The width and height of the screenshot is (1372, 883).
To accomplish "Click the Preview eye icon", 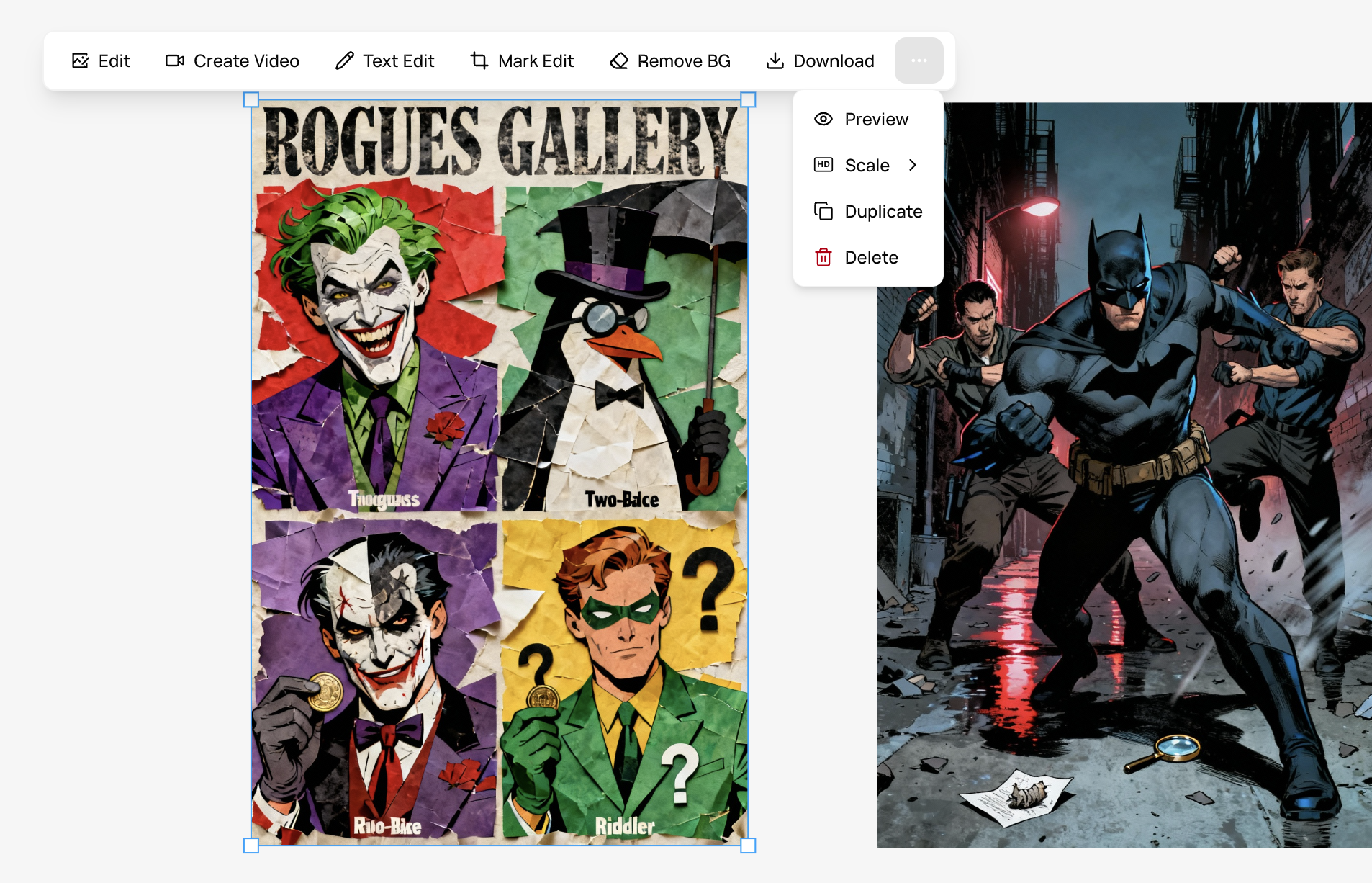I will pyautogui.click(x=823, y=120).
